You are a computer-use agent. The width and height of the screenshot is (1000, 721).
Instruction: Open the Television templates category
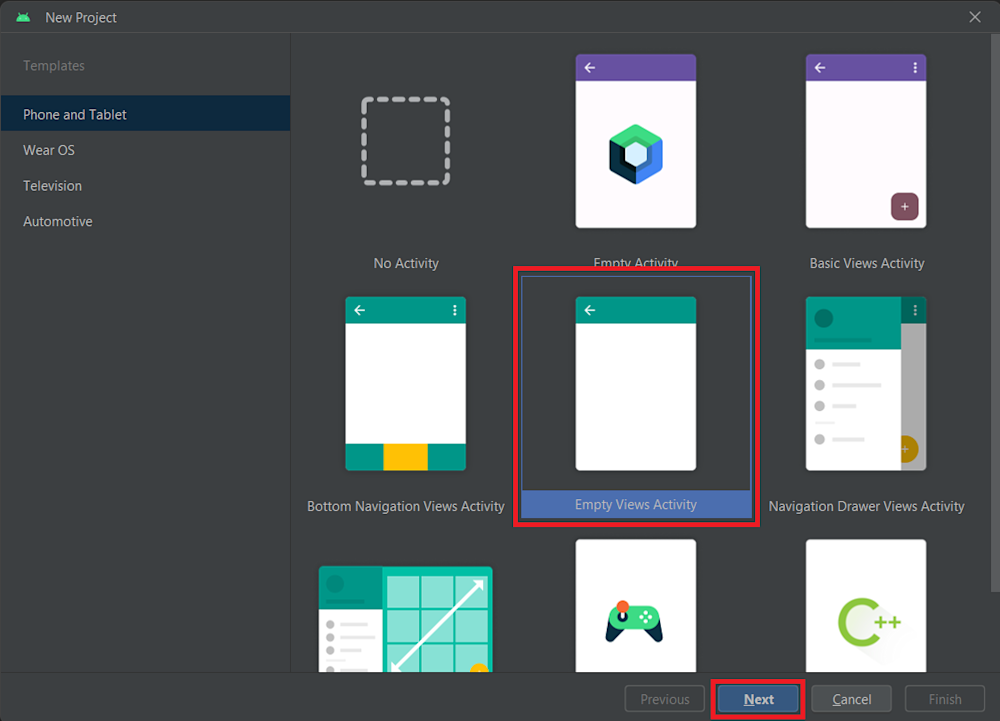click(x=52, y=185)
